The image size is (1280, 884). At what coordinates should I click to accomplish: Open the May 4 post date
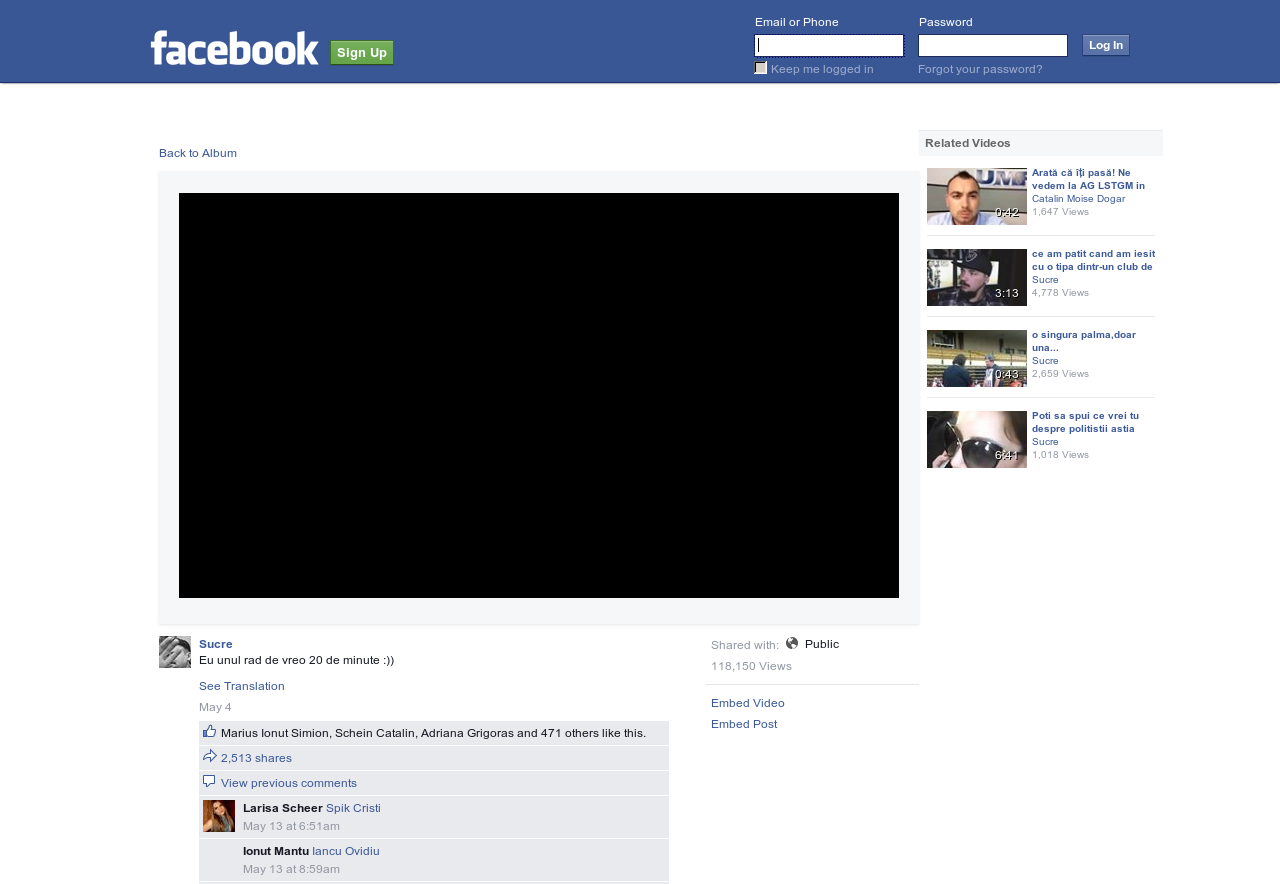215,707
